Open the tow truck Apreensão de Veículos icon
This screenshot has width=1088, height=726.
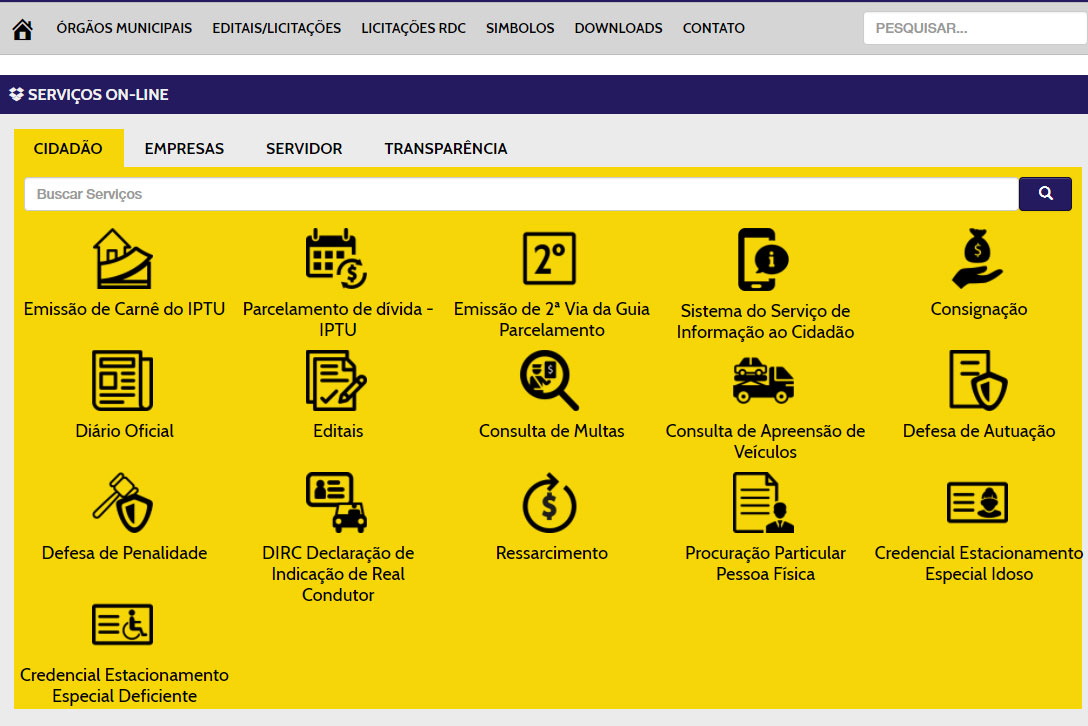764,381
